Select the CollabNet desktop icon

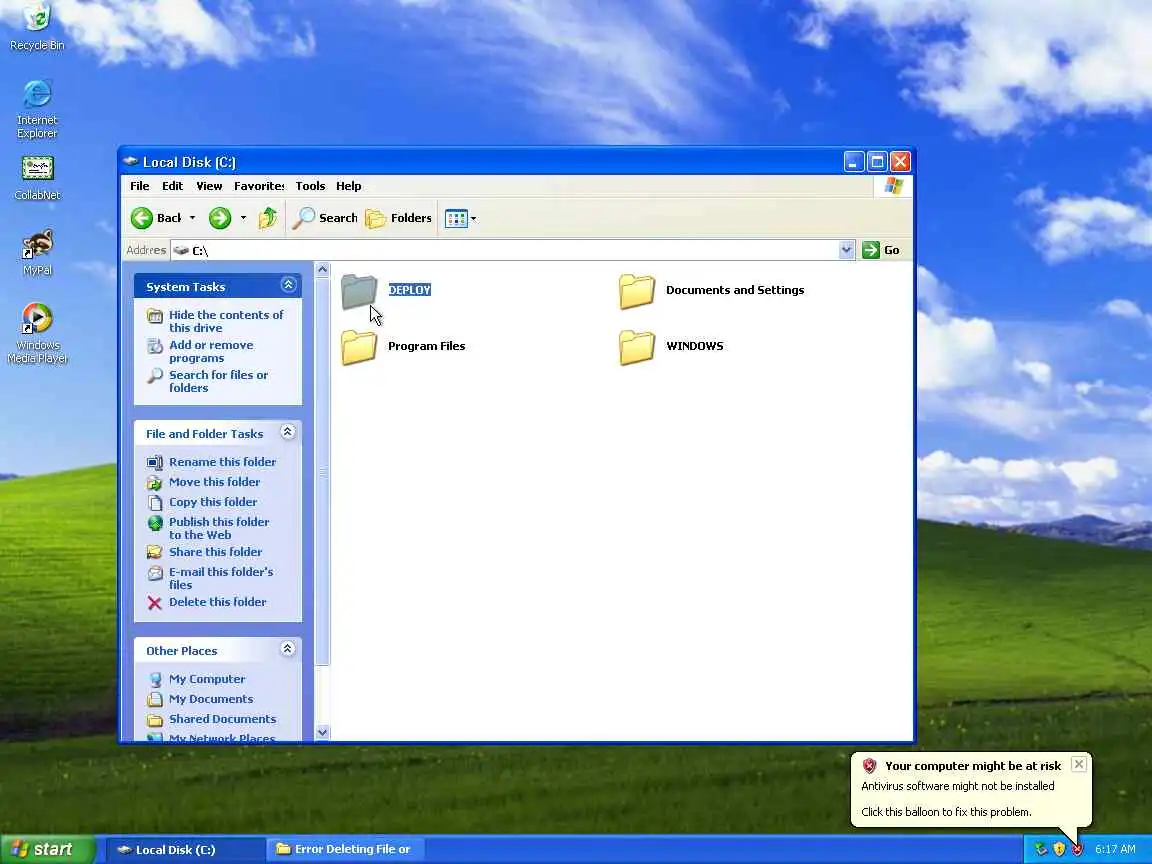point(37,178)
